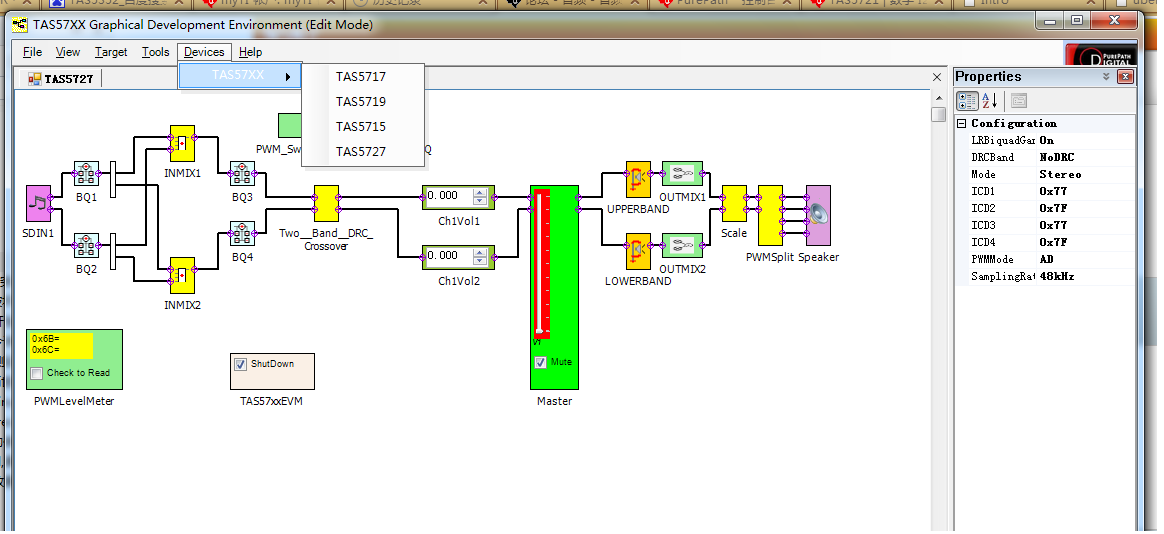Select the SamplingRate 48kHz property row
Viewport: 1164px width, 534px height.
point(1045,277)
